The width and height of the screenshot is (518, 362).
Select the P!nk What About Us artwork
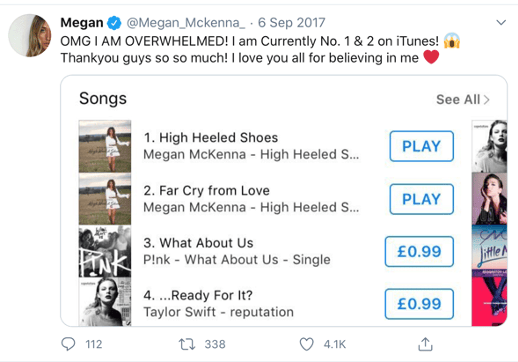click(105, 251)
